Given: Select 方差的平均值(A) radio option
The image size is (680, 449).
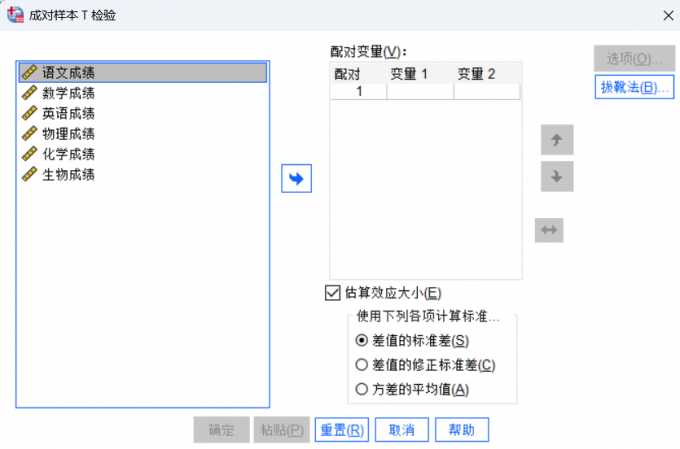Looking at the screenshot, I should [x=362, y=389].
